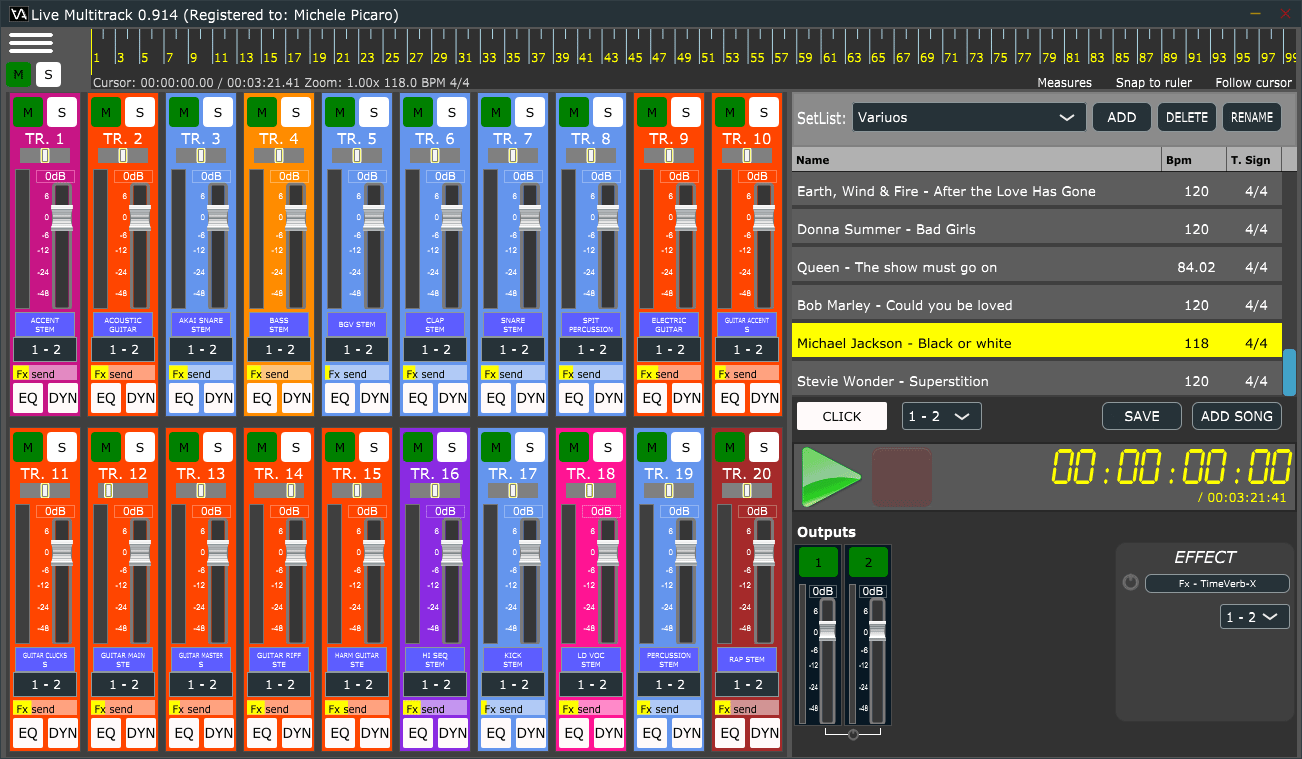Solo TR. 18 with its S button
This screenshot has height=759, width=1302.
tap(608, 447)
